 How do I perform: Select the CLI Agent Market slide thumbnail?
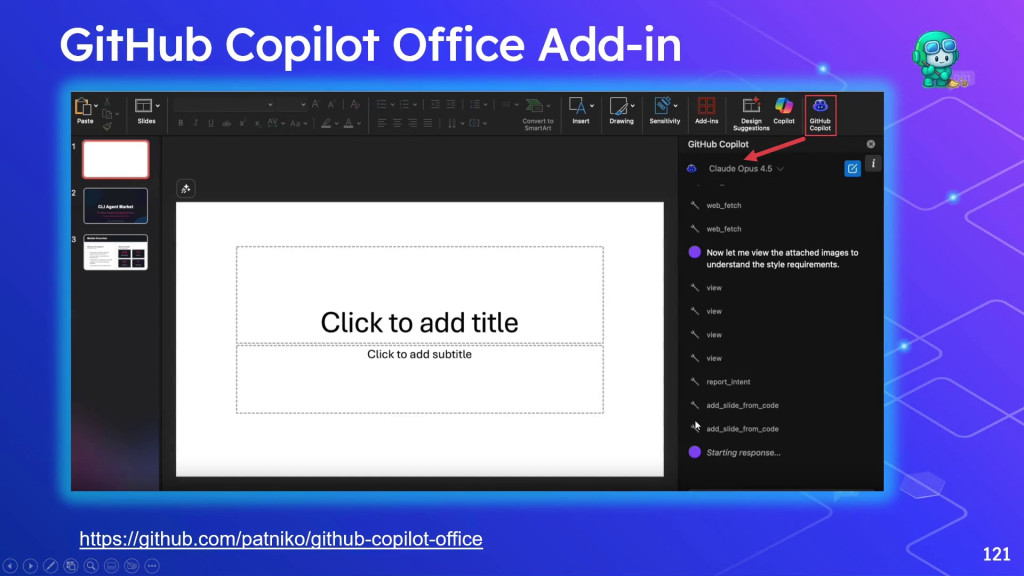116,206
